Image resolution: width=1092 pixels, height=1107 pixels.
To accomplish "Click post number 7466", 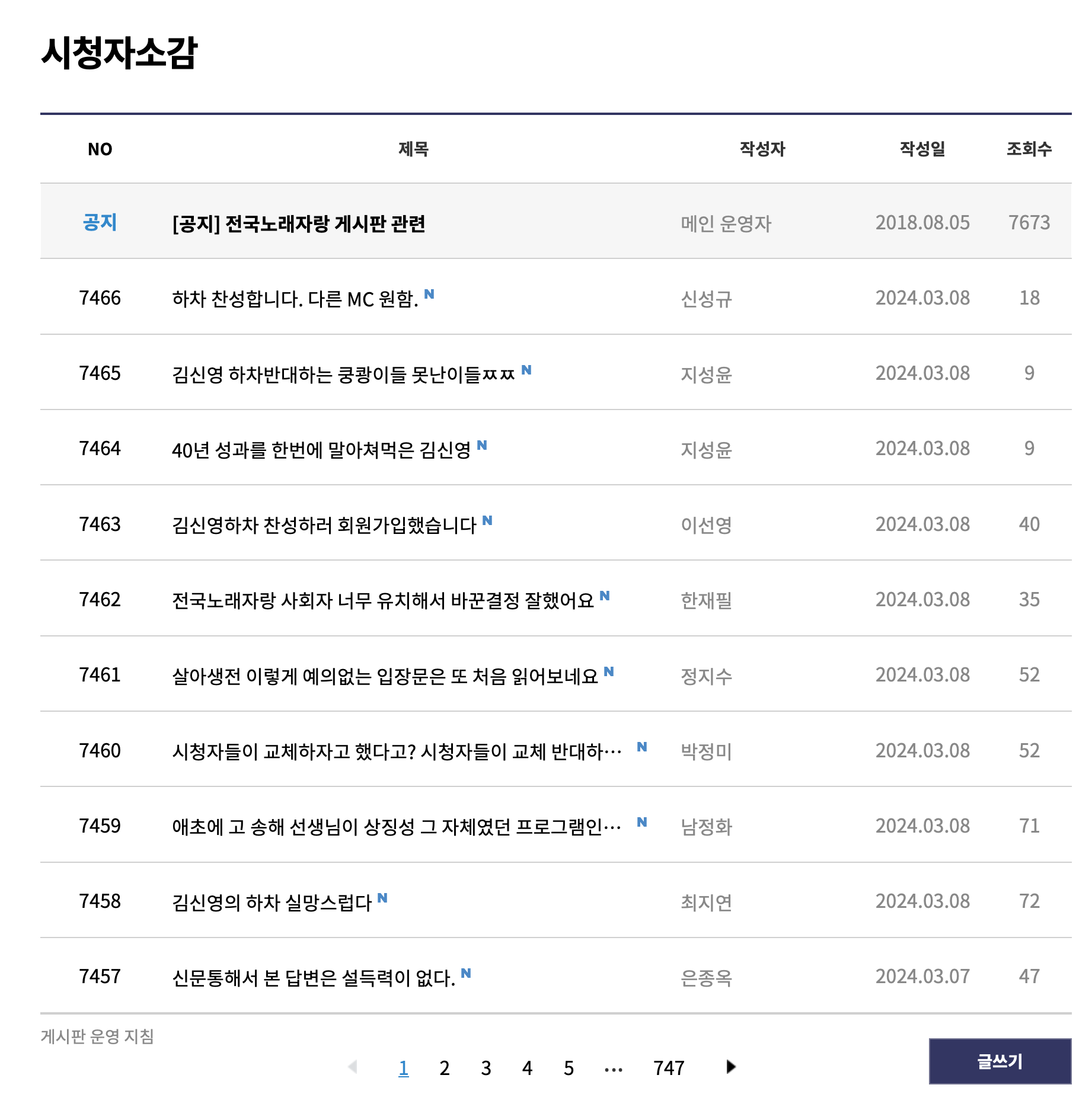I will pyautogui.click(x=100, y=297).
